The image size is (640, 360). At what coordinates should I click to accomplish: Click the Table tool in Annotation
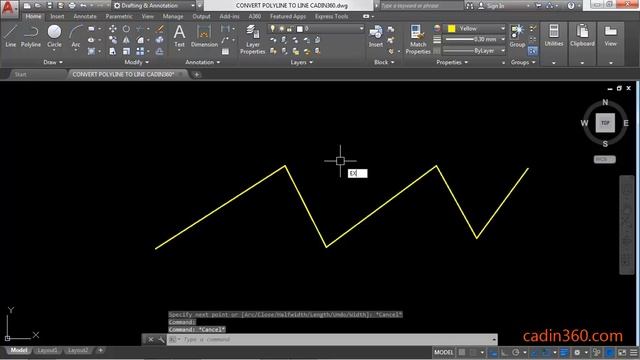(225, 51)
